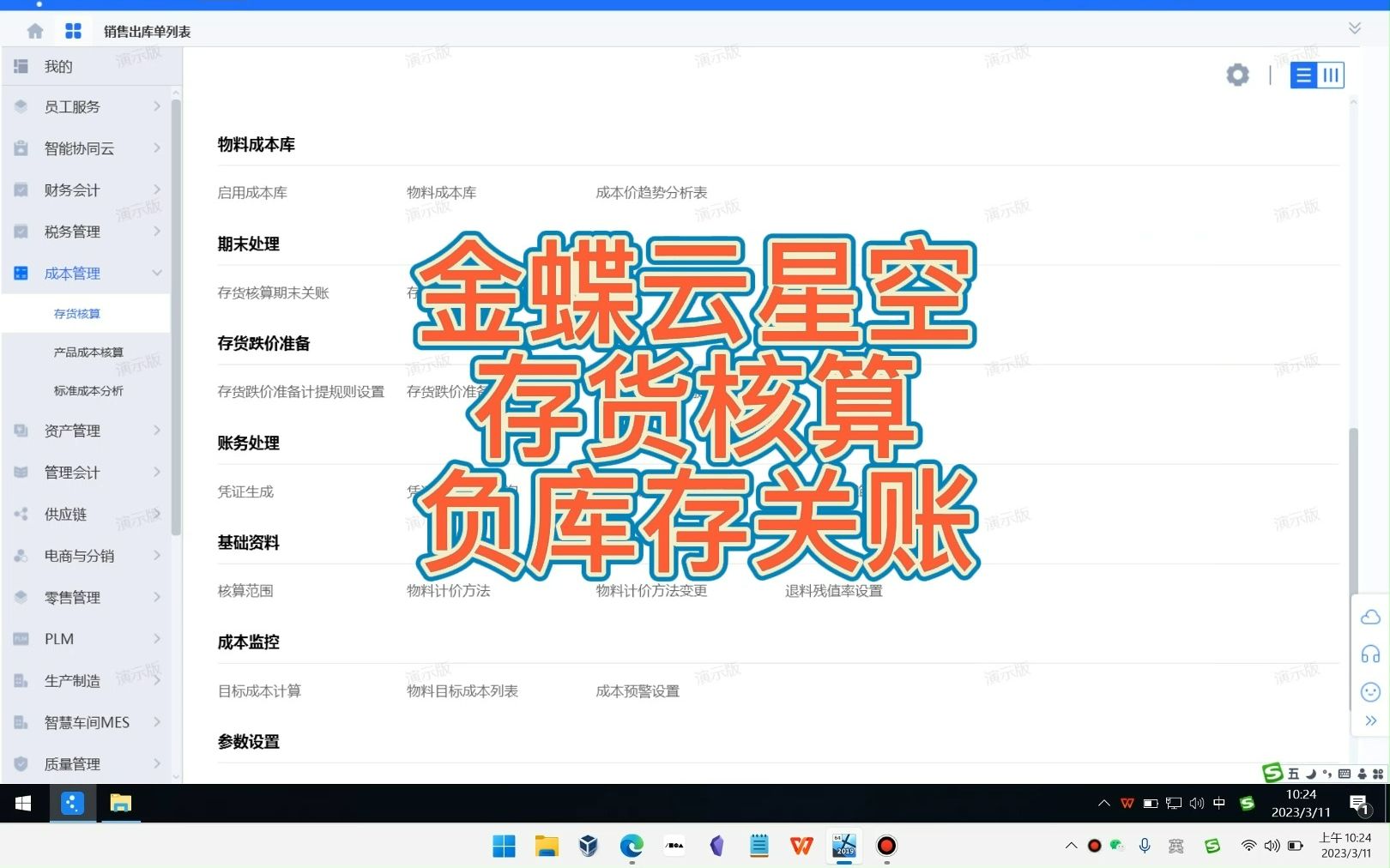Select 标准成本分析 submenu item
This screenshot has width=1390, height=868.
click(88, 391)
